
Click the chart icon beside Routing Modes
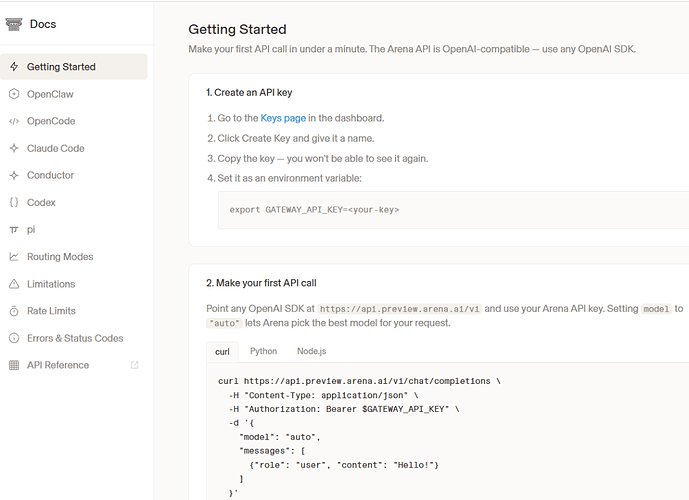(x=14, y=257)
